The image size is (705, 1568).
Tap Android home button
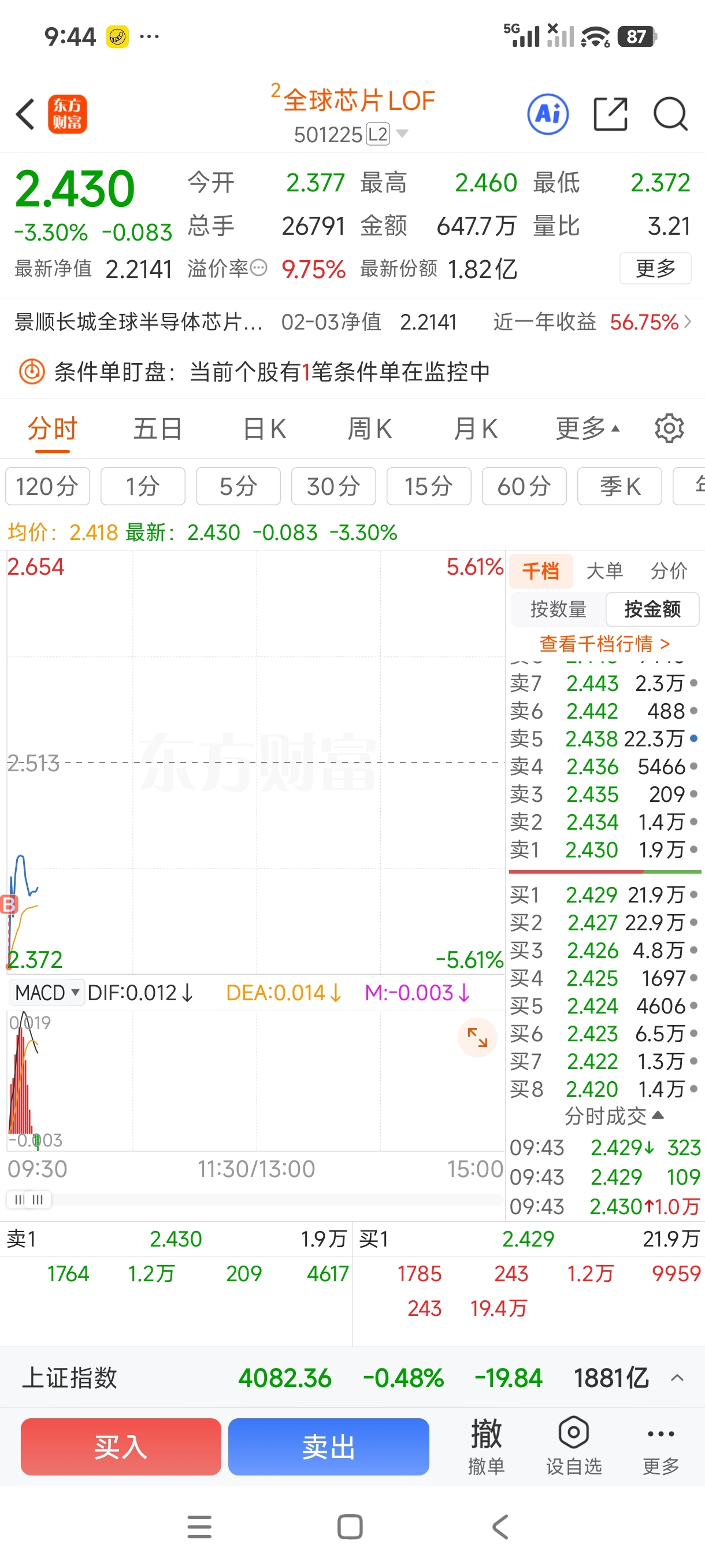[x=350, y=1526]
